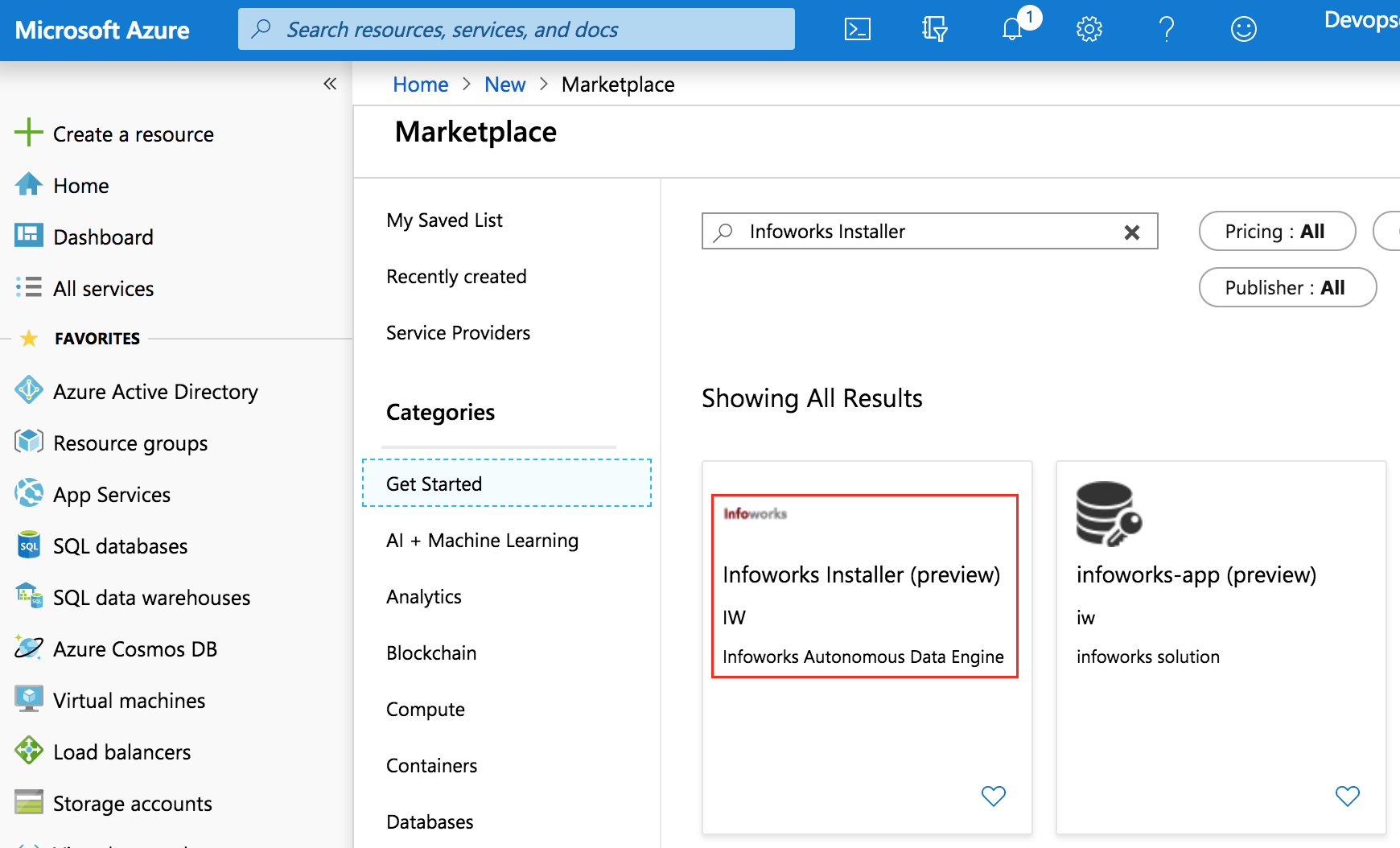Open the help question mark icon
This screenshot has height=848, width=1400.
pos(1166,30)
